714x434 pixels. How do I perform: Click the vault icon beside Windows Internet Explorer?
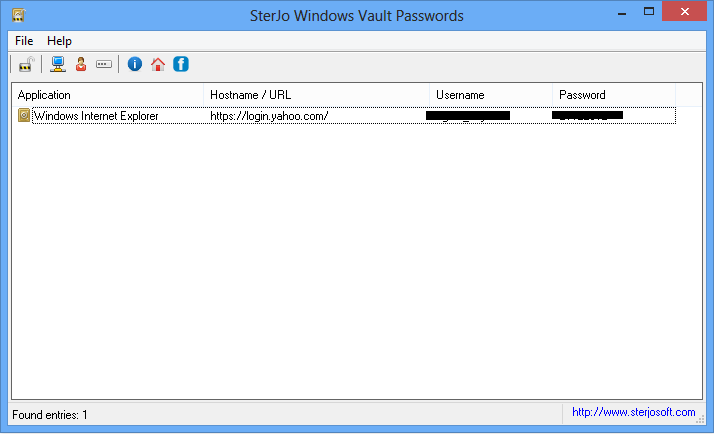[25, 116]
